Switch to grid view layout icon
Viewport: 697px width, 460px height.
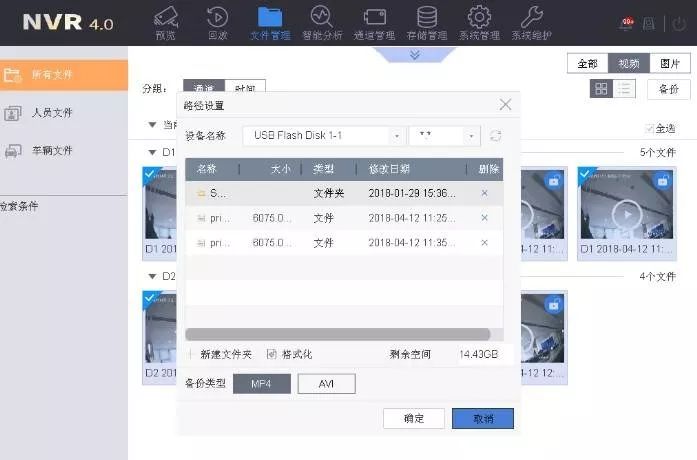(x=601, y=89)
